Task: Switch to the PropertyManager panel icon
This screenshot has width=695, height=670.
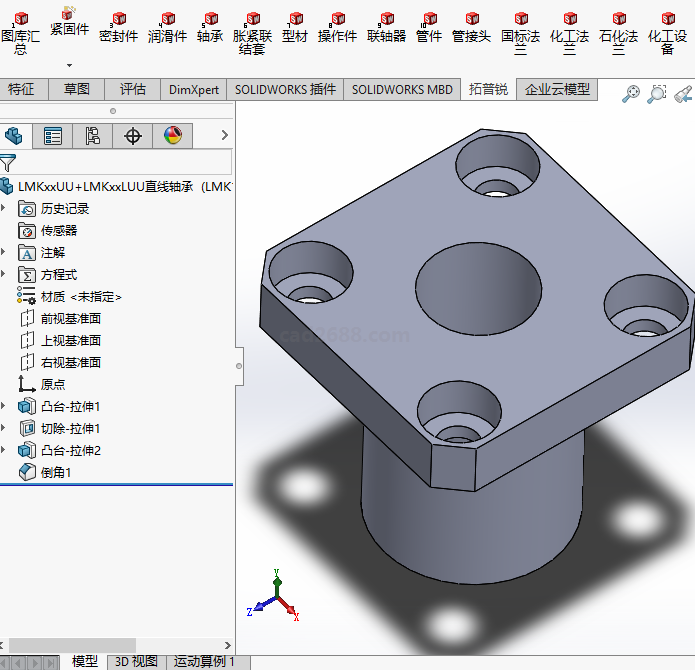Action: [x=53, y=136]
